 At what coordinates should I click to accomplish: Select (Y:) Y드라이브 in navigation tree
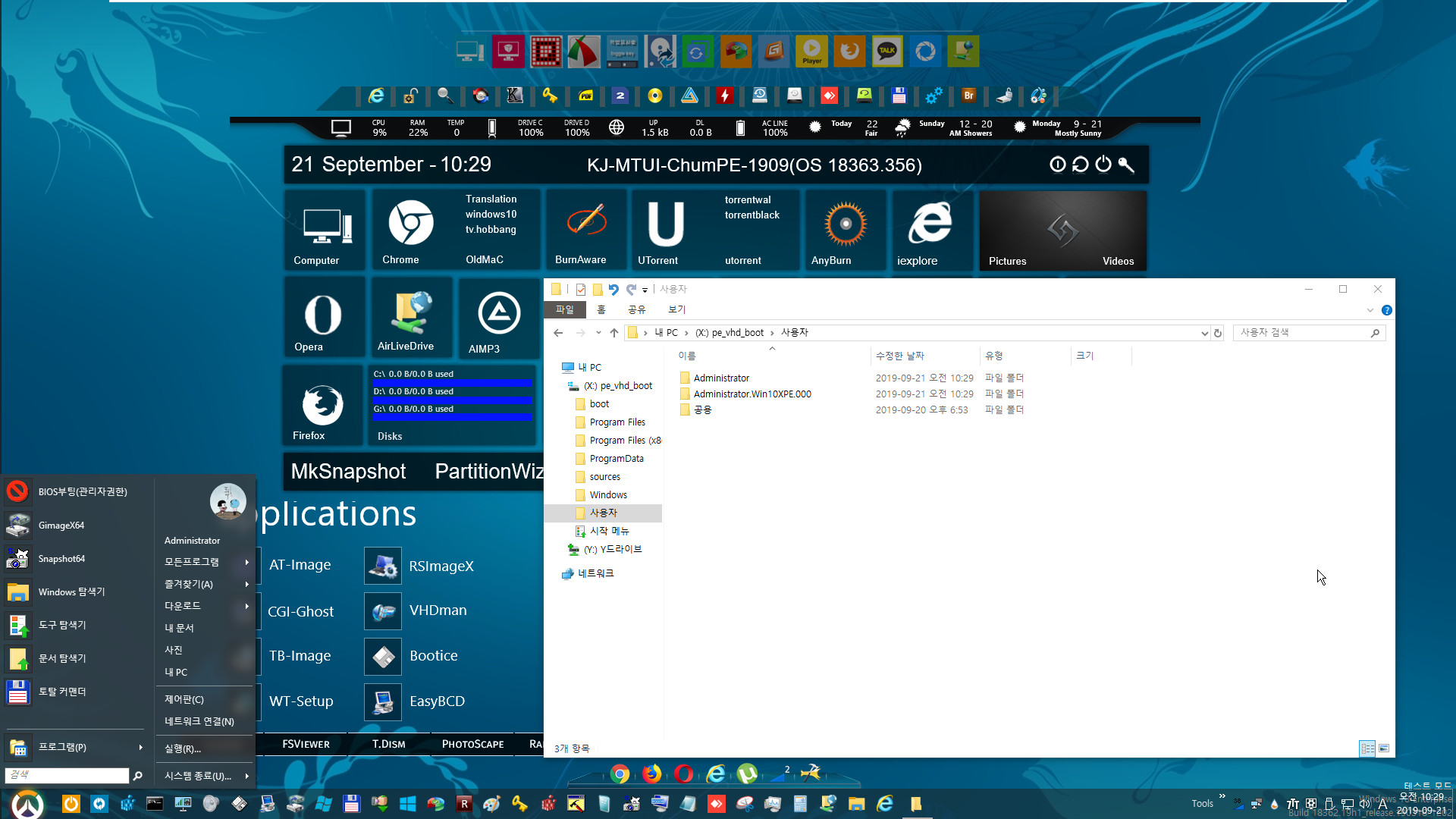click(x=613, y=549)
